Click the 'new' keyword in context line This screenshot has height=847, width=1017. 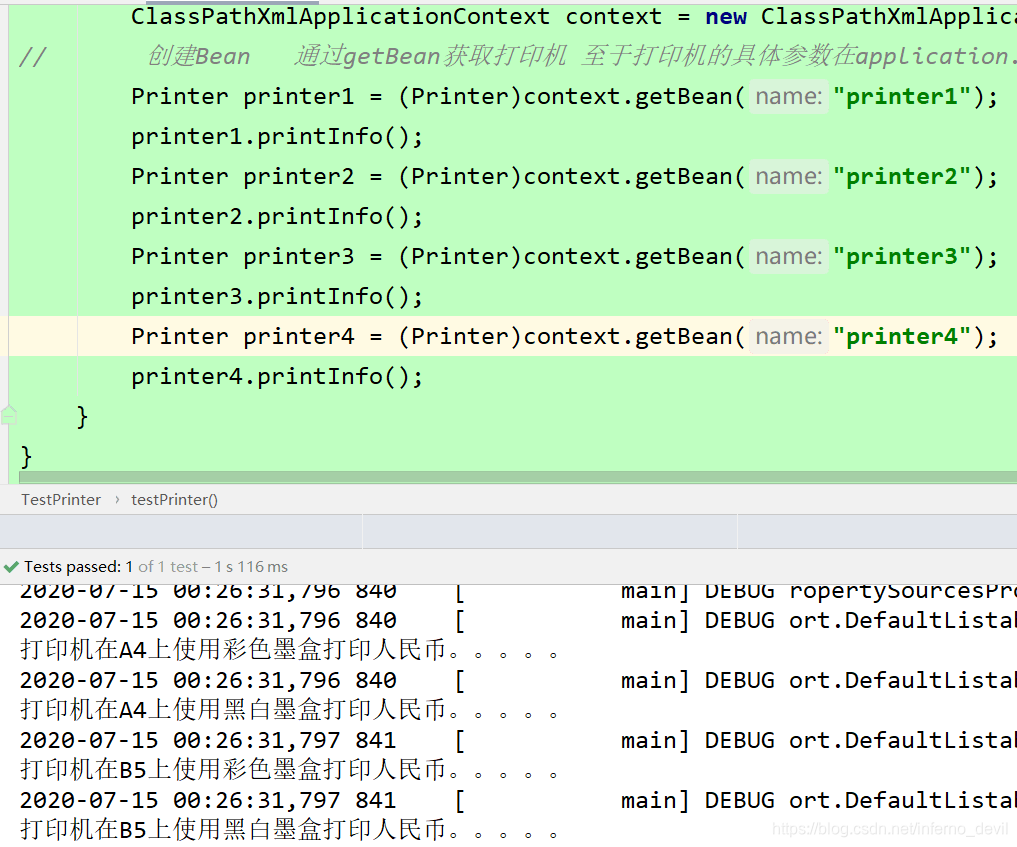coord(726,17)
